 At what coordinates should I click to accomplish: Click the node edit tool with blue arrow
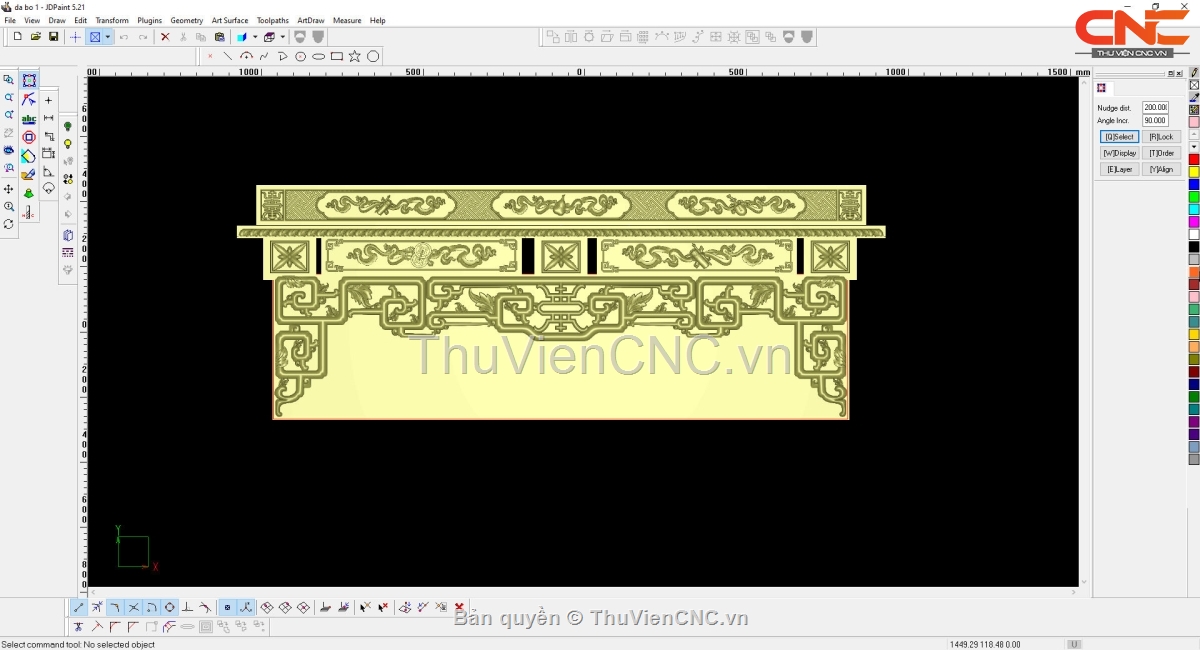tap(29, 100)
